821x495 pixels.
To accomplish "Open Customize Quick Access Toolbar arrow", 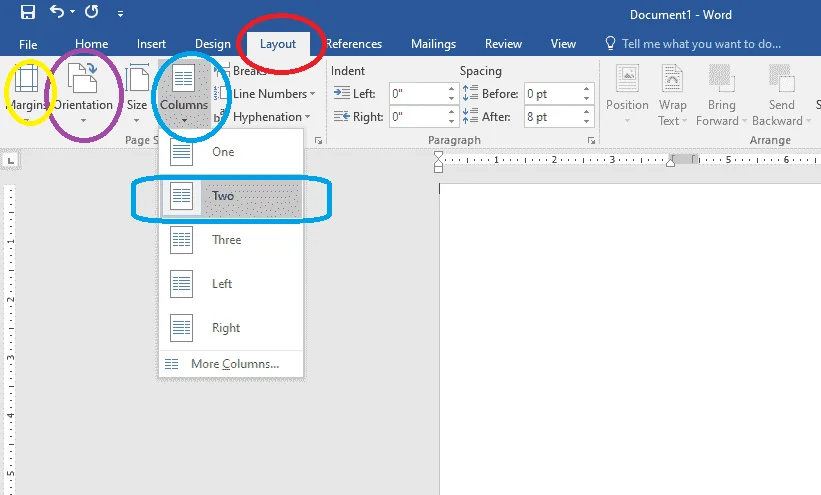I will pos(120,14).
